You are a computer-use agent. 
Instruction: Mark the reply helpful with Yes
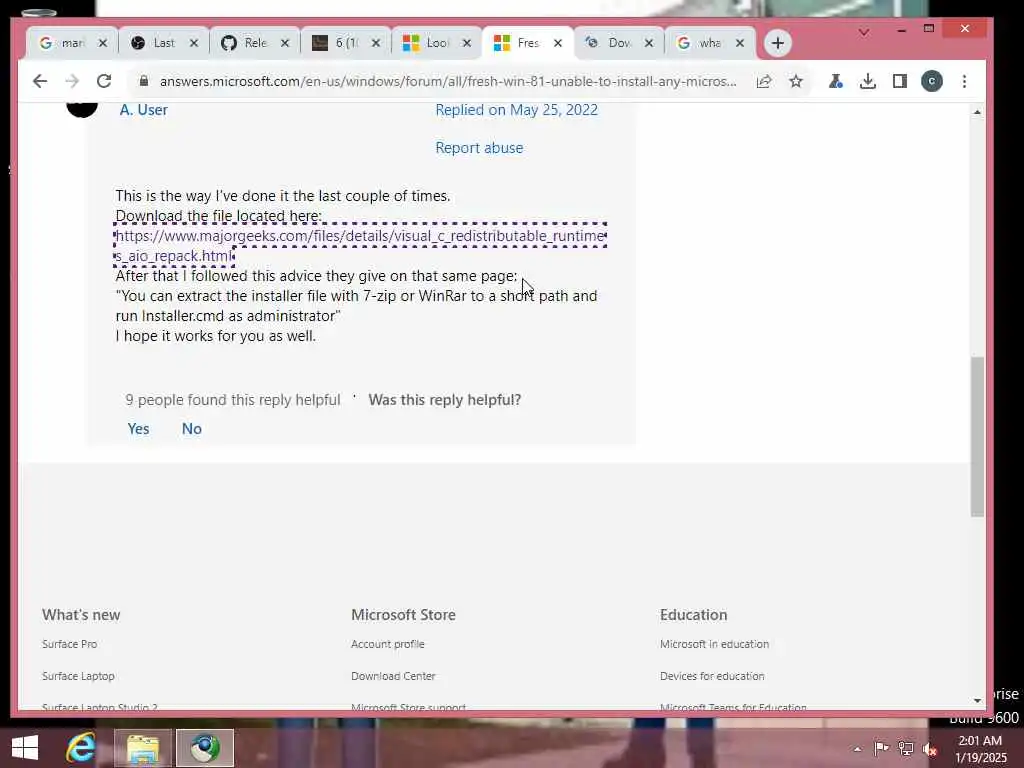[138, 428]
